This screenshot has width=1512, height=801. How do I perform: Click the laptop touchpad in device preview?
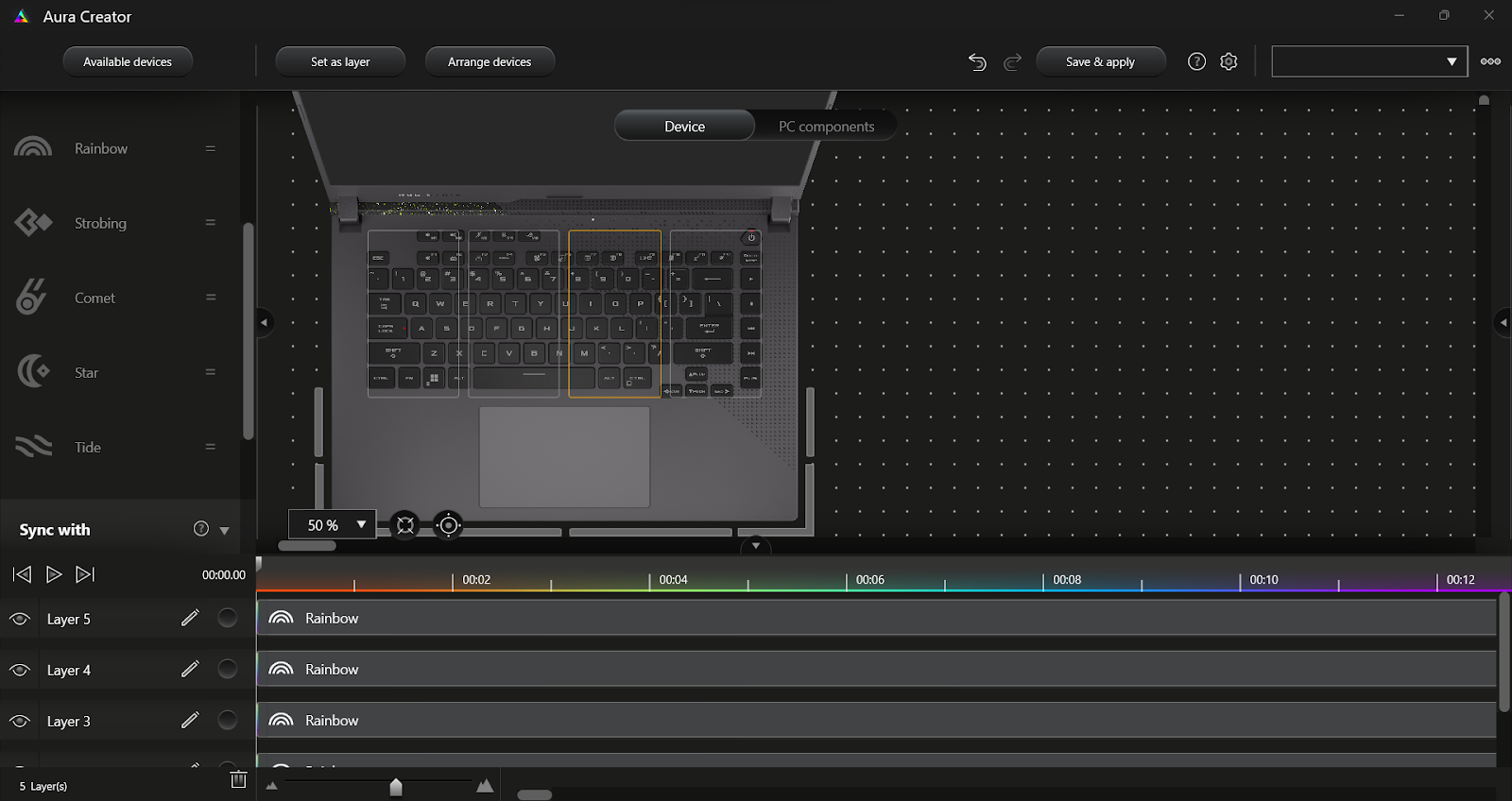564,457
